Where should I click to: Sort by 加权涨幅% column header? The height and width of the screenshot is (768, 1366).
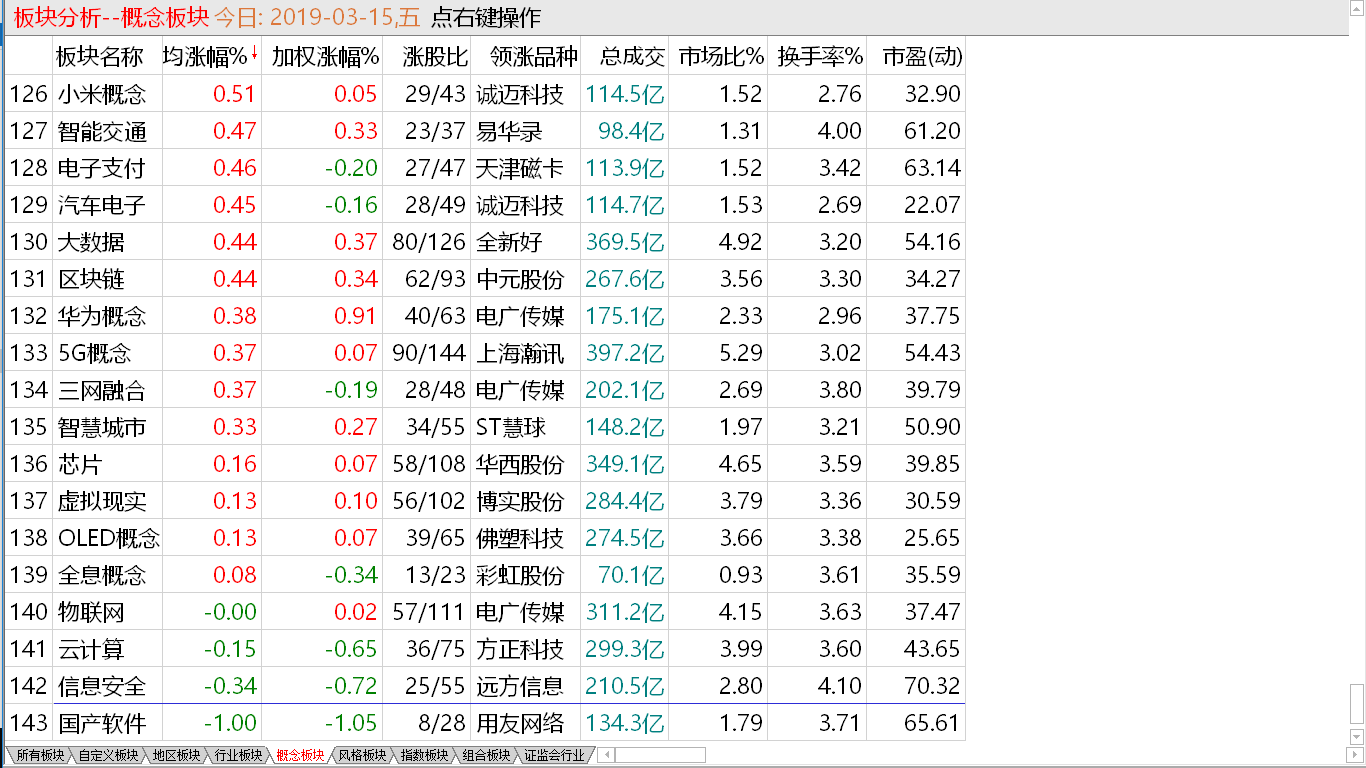(326, 57)
